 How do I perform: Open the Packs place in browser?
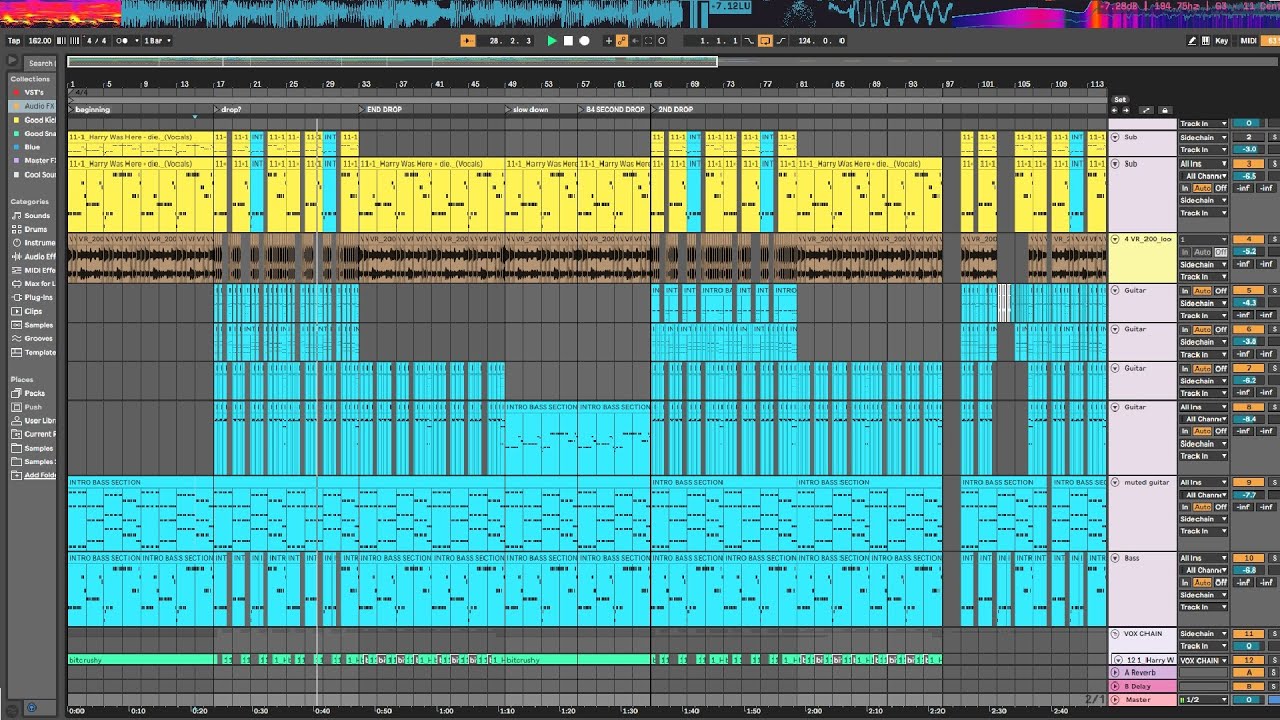click(x=31, y=393)
